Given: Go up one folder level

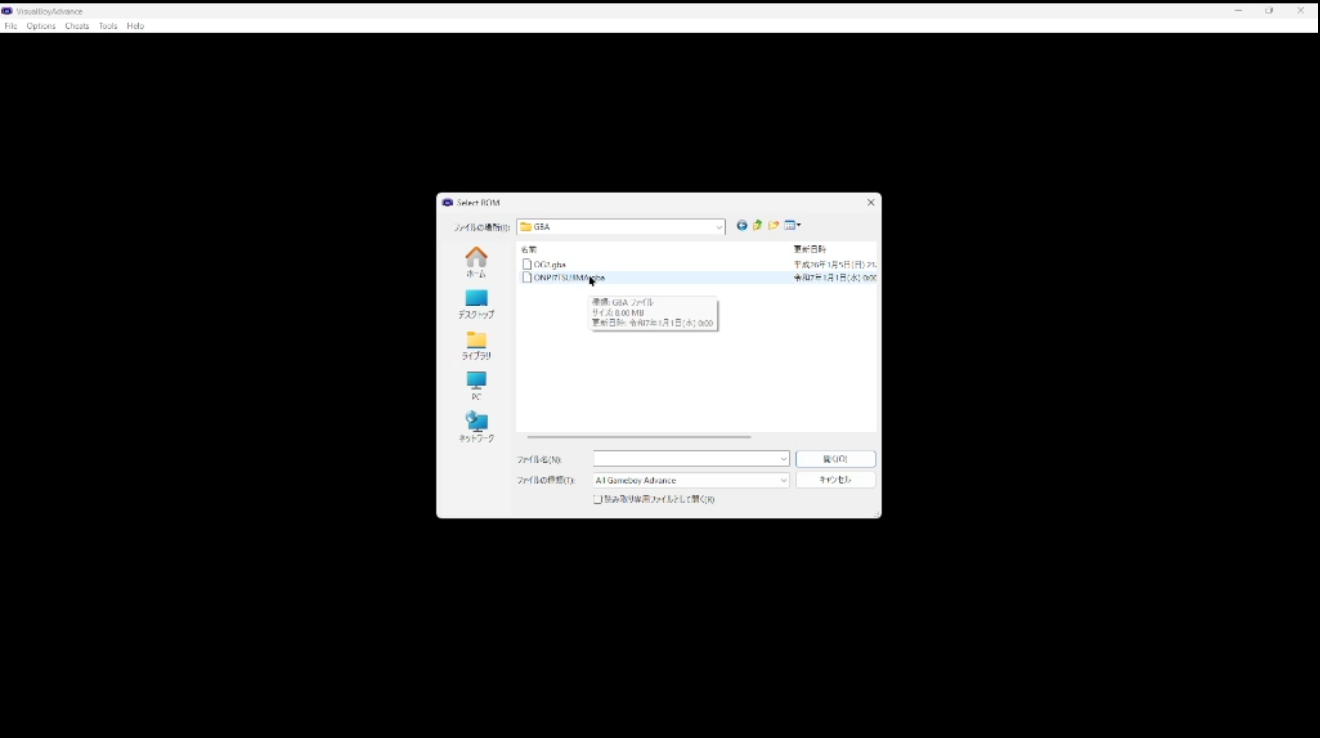Looking at the screenshot, I should [758, 226].
